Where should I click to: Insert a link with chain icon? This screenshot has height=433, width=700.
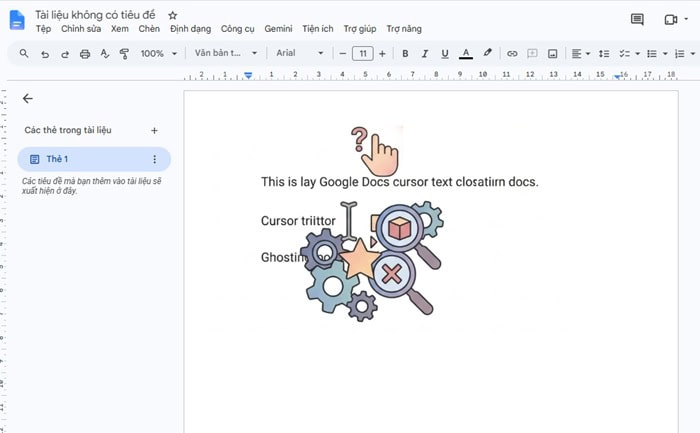tap(512, 54)
